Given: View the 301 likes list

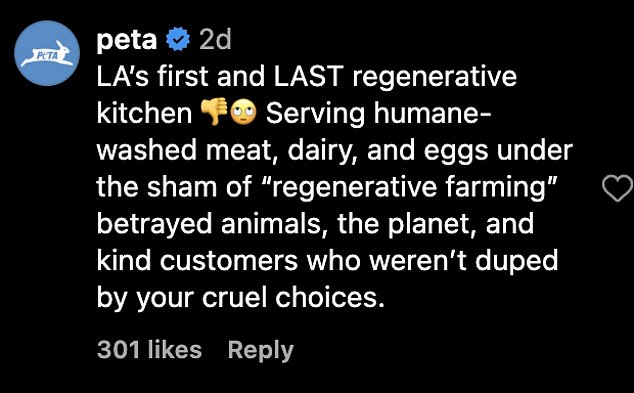Looking at the screenshot, I should pyautogui.click(x=149, y=350).
